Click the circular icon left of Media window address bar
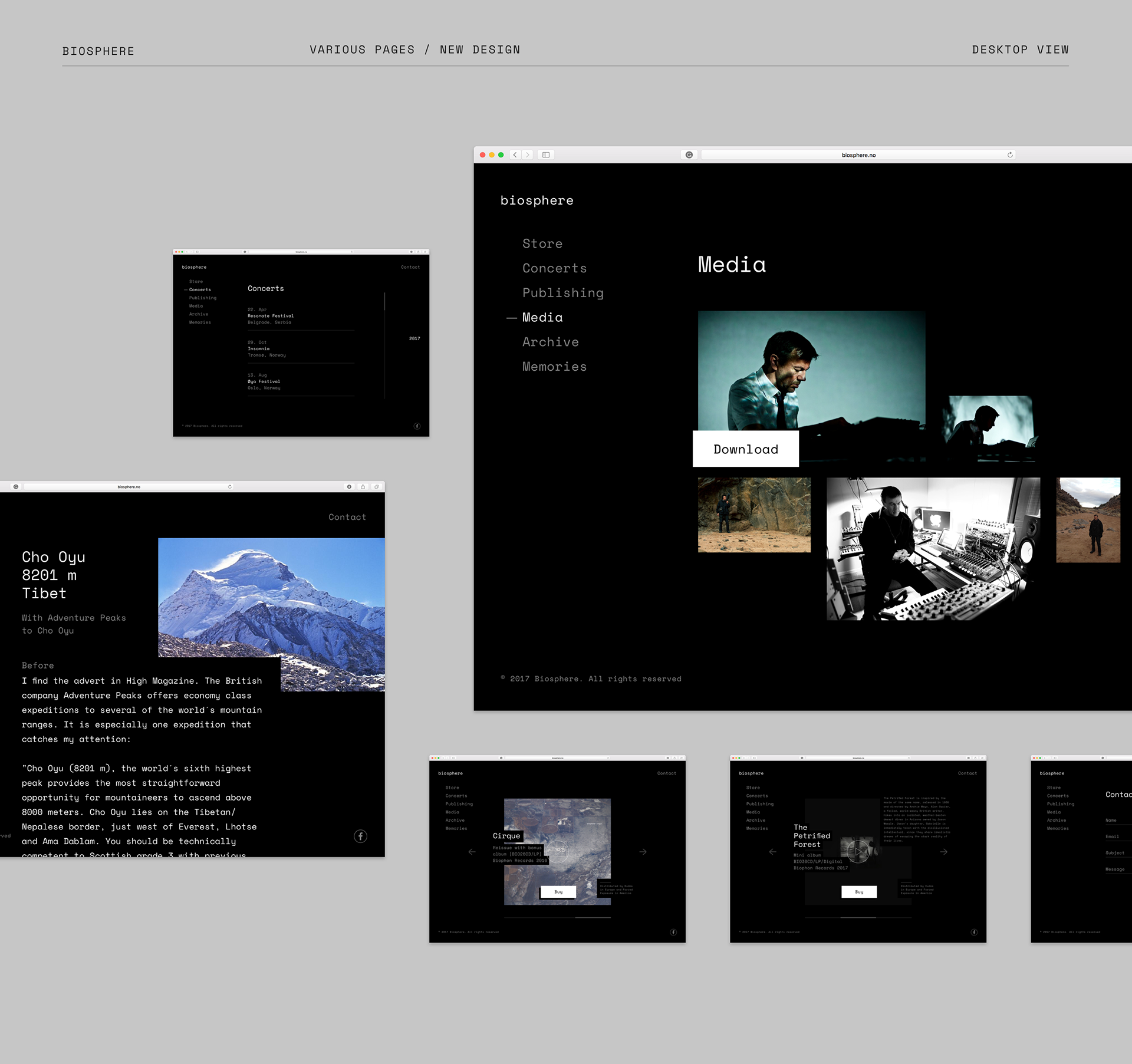 [x=689, y=155]
